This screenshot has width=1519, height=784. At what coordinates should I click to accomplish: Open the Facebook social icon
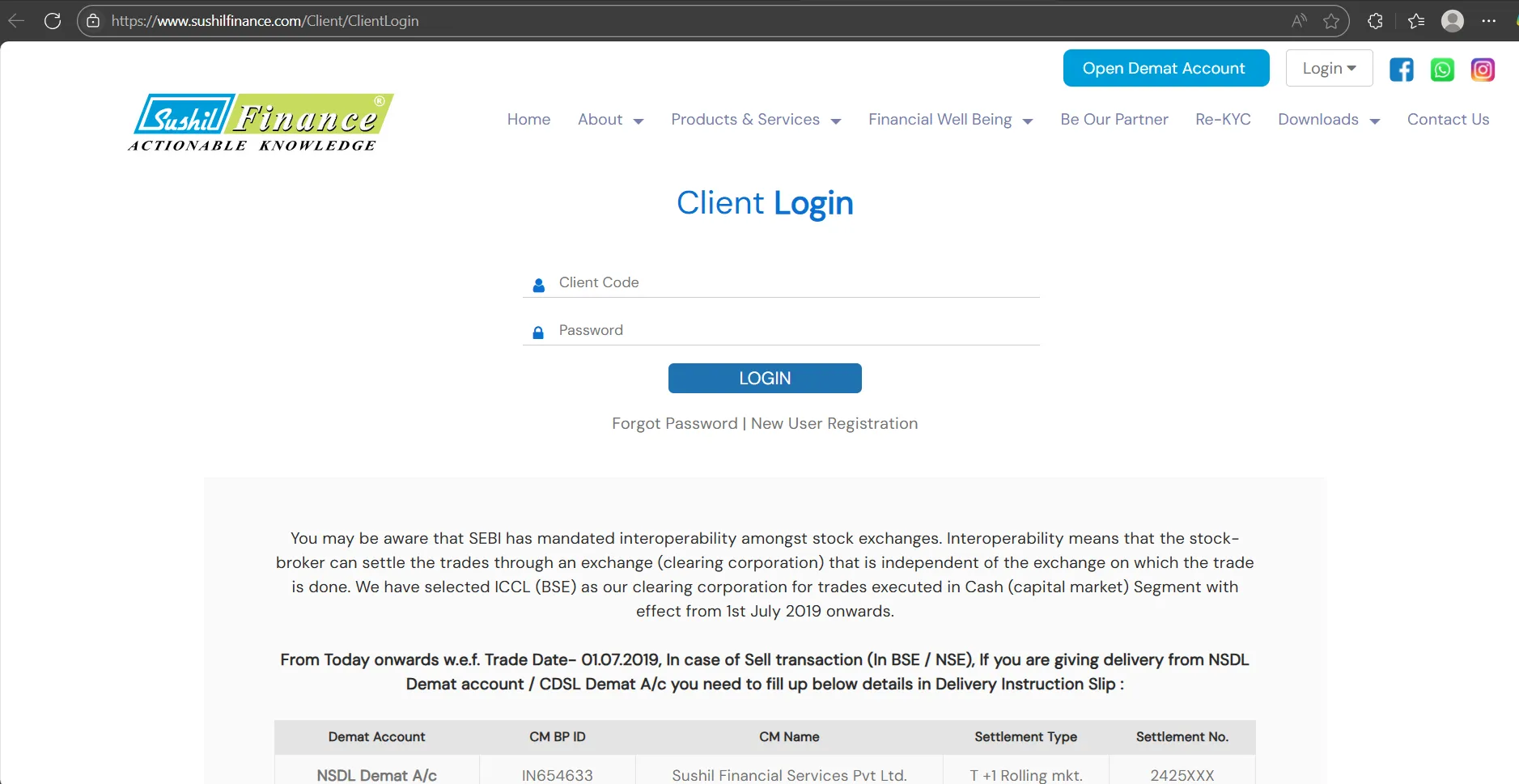click(1402, 70)
